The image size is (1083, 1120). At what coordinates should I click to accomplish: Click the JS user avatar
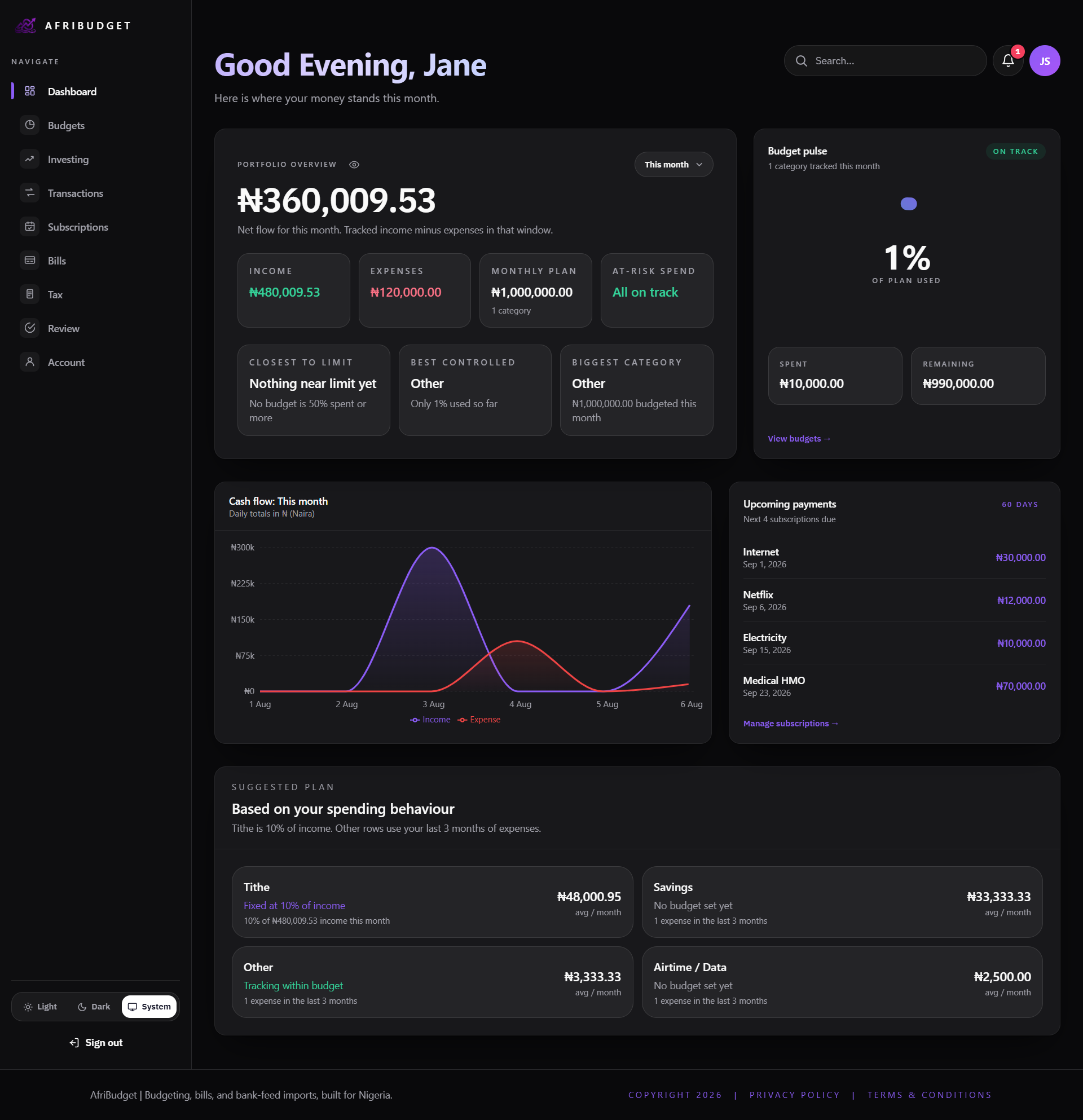1044,60
